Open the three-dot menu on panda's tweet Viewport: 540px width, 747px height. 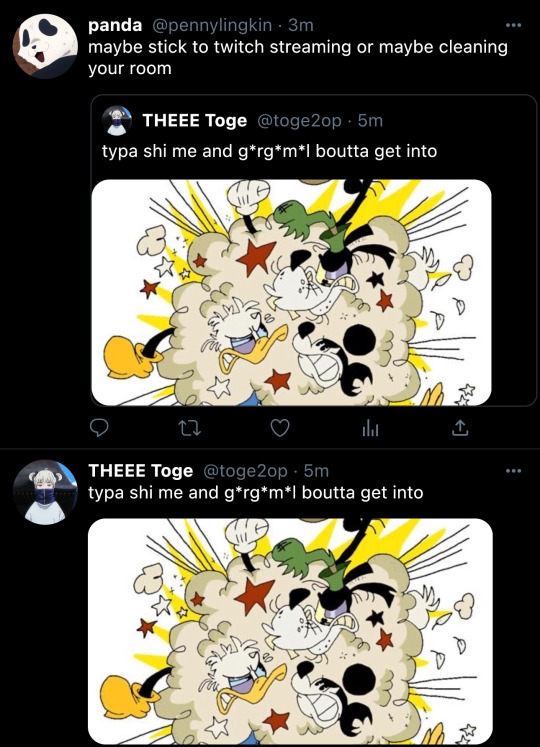point(513,25)
